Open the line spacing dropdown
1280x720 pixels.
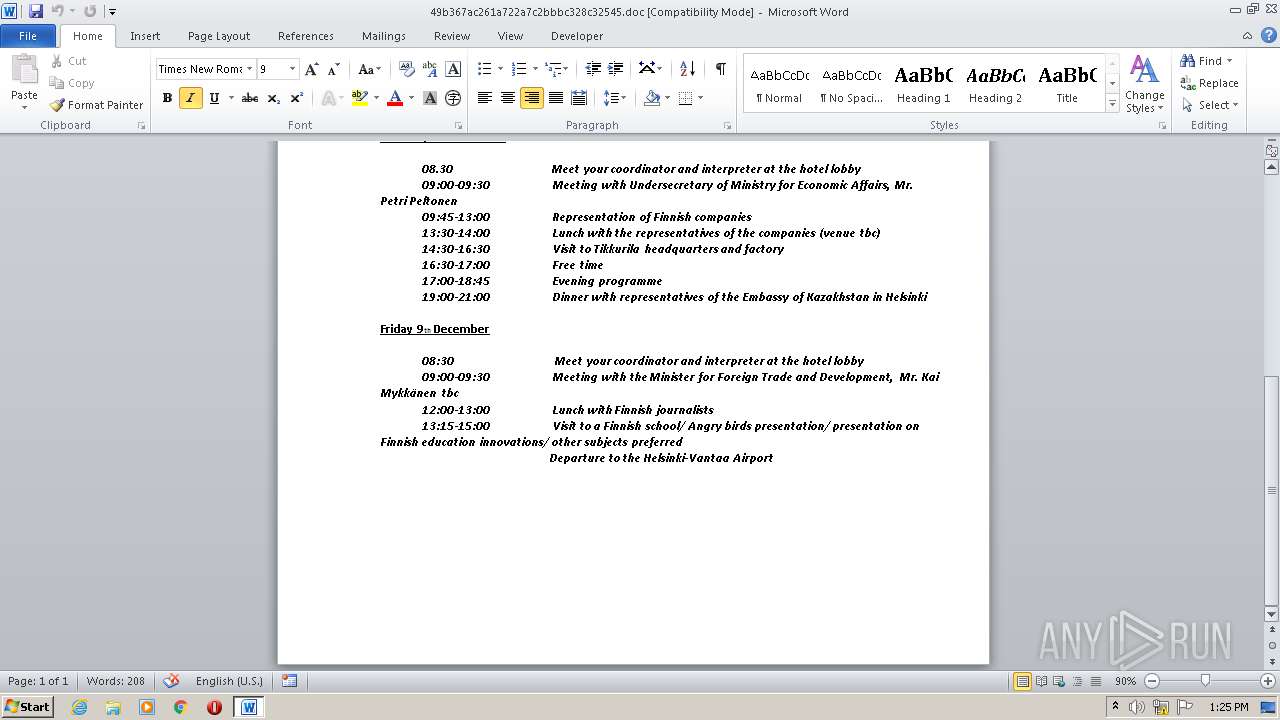(615, 98)
